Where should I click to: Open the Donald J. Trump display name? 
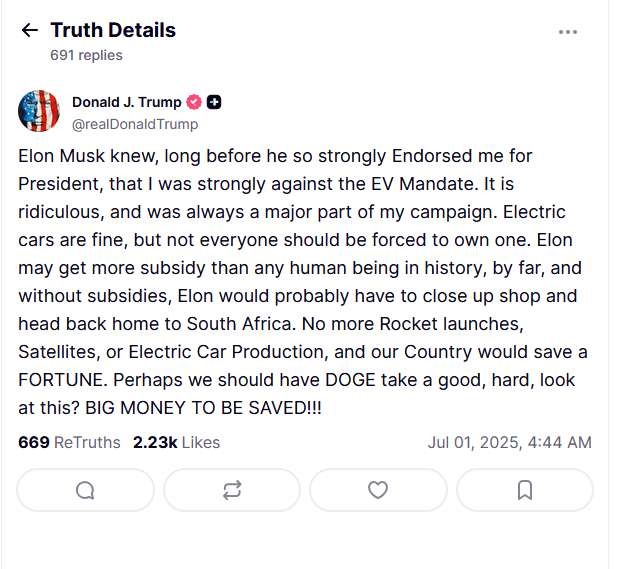(126, 102)
